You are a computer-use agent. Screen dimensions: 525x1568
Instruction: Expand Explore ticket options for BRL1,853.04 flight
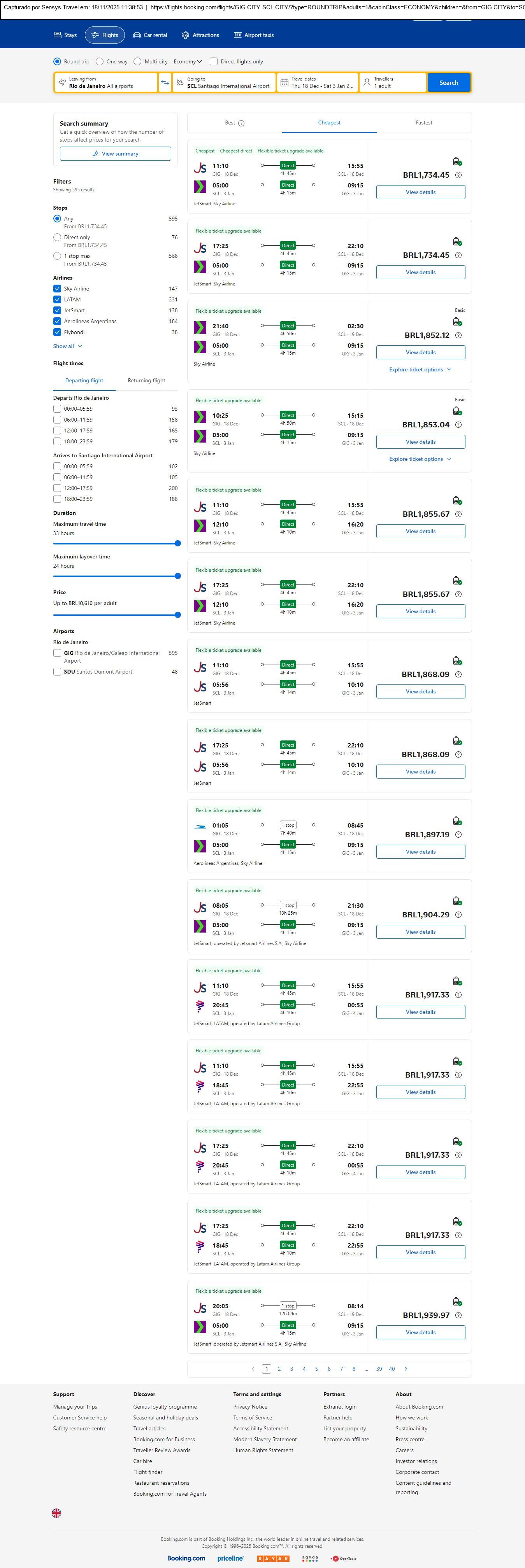420,459
